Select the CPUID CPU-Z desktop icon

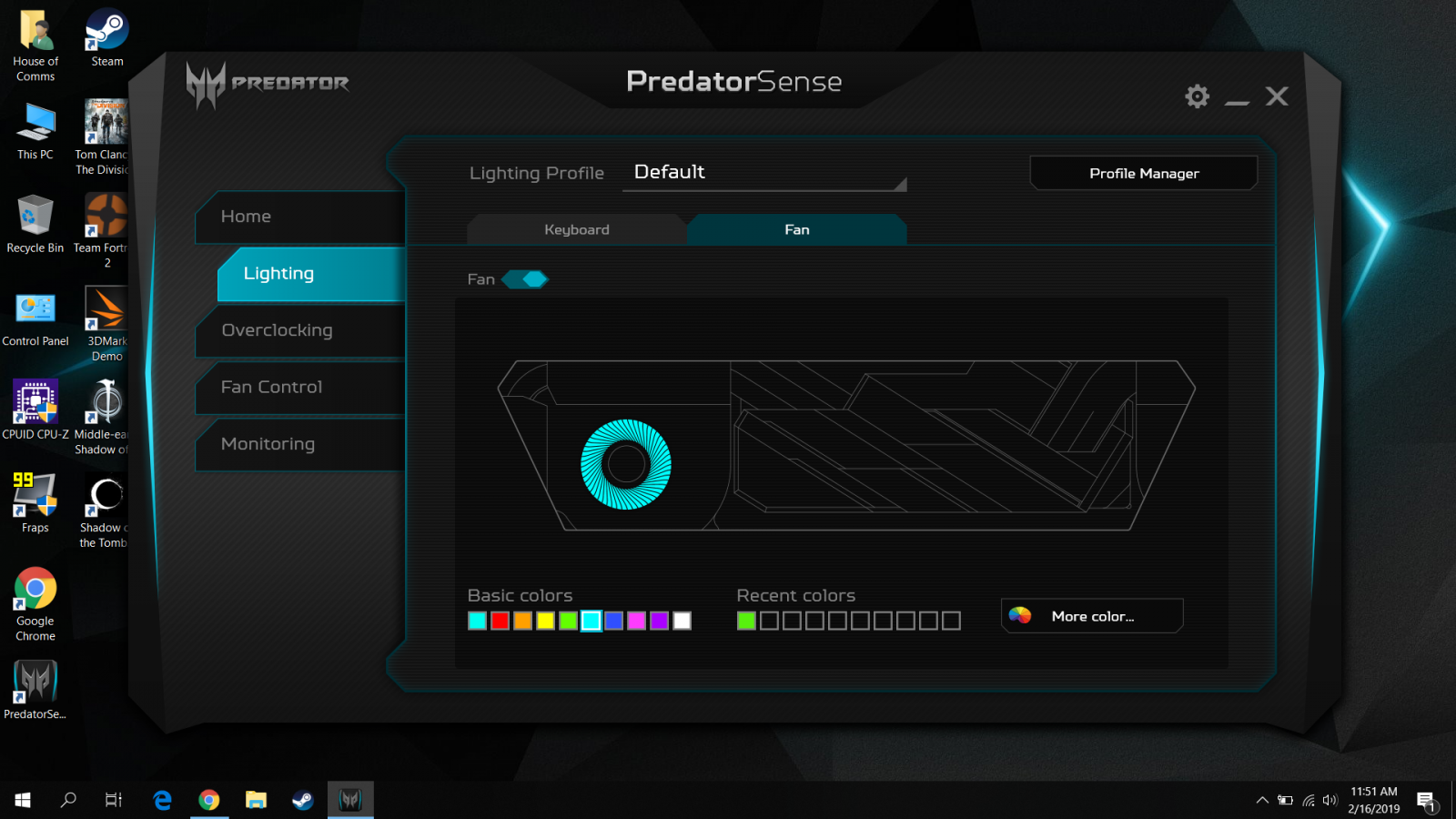tap(35, 411)
